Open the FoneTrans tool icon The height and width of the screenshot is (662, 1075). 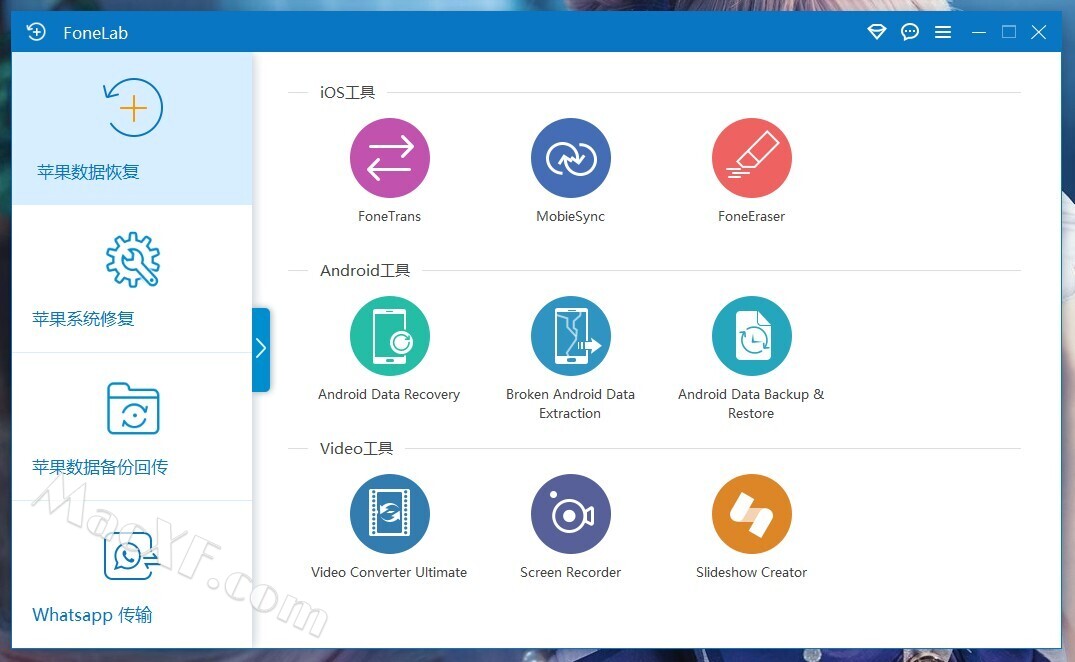click(389, 158)
